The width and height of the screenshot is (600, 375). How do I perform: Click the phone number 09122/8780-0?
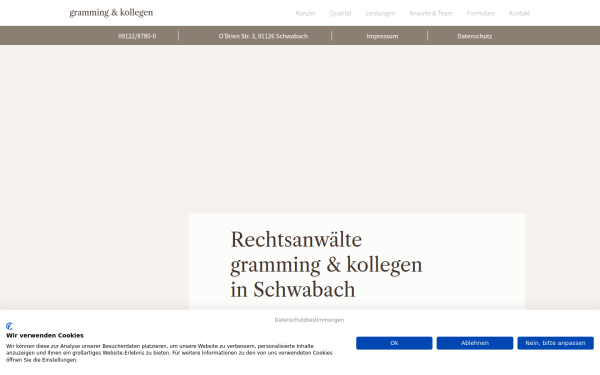coord(137,36)
